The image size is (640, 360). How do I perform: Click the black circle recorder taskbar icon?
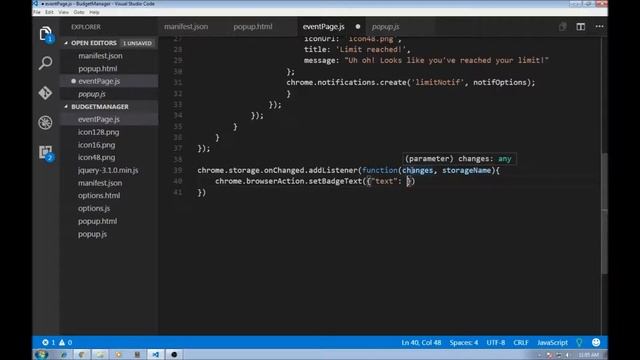point(174,355)
